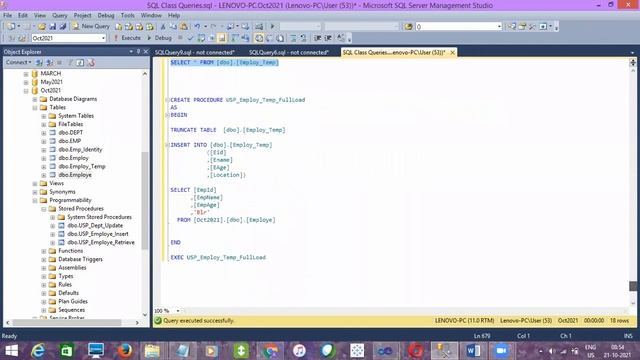This screenshot has height=360, width=640.
Task: Click the Save icon in the toolbar
Action: [x=53, y=27]
